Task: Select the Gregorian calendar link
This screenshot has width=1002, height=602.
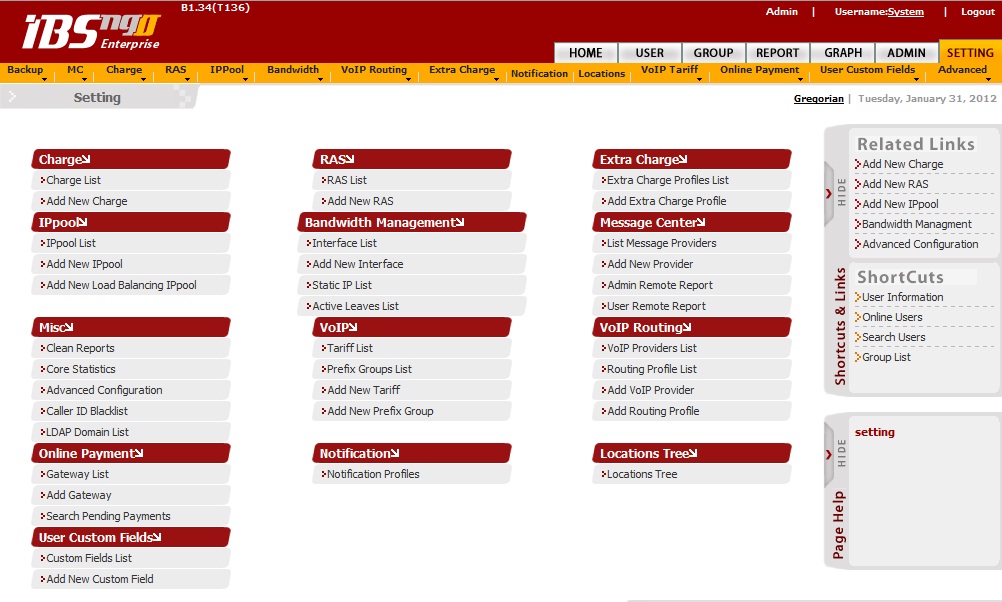Action: tap(818, 99)
